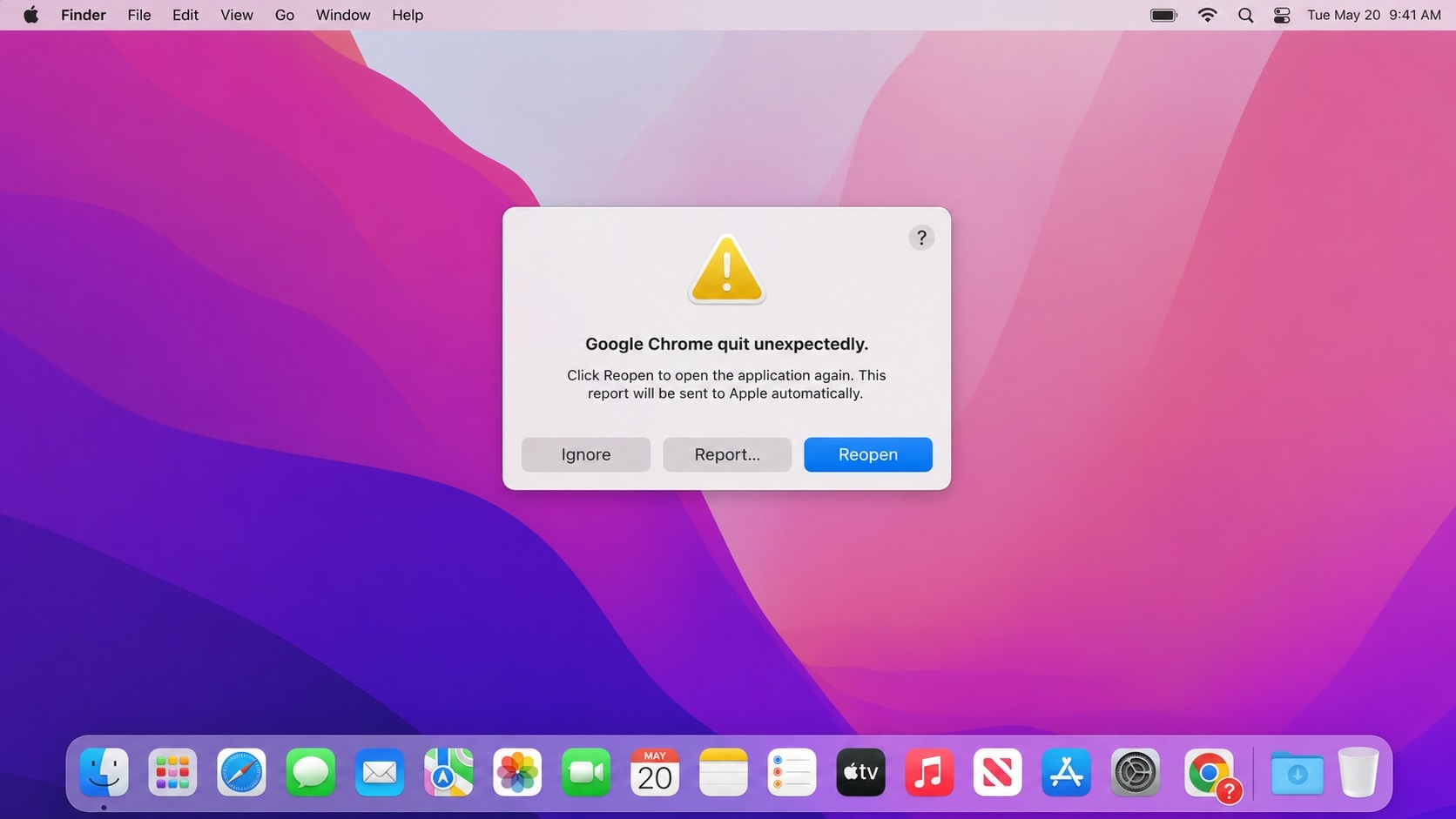This screenshot has width=1456, height=819.
Task: Open the Help menu
Action: (408, 15)
